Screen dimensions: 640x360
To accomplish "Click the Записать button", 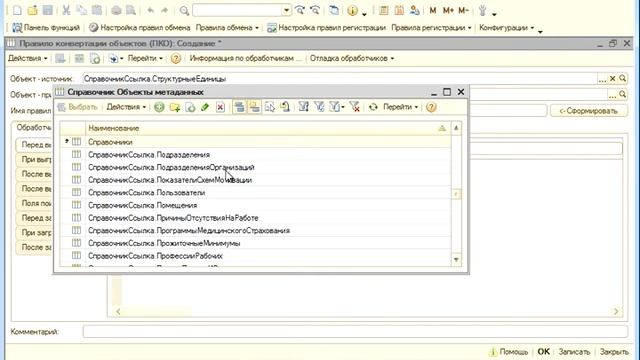I will [574, 351].
